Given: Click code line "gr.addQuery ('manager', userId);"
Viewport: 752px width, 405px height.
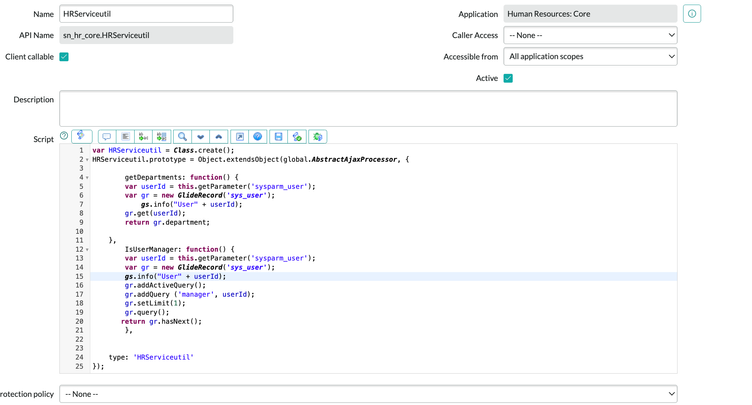Looking at the screenshot, I should pos(189,295).
